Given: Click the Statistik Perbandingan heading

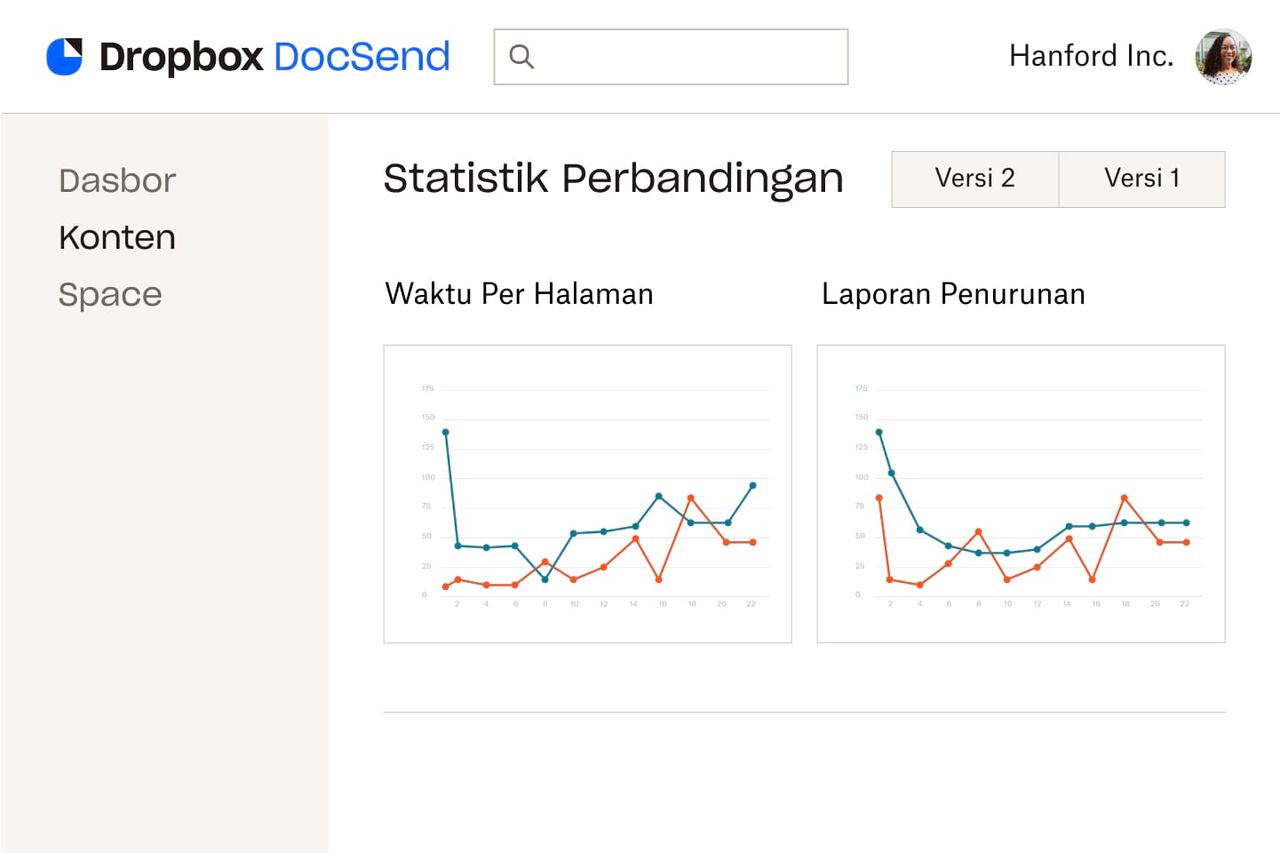Looking at the screenshot, I should [613, 178].
